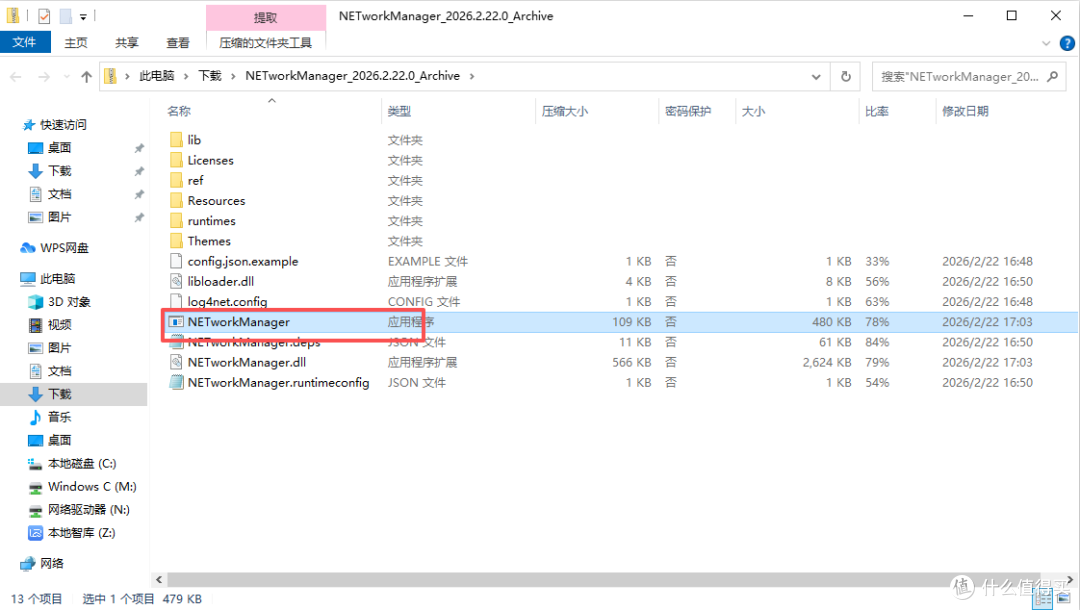Switch to the 共享 ribbon tab
This screenshot has height=610, width=1080.
point(127,43)
